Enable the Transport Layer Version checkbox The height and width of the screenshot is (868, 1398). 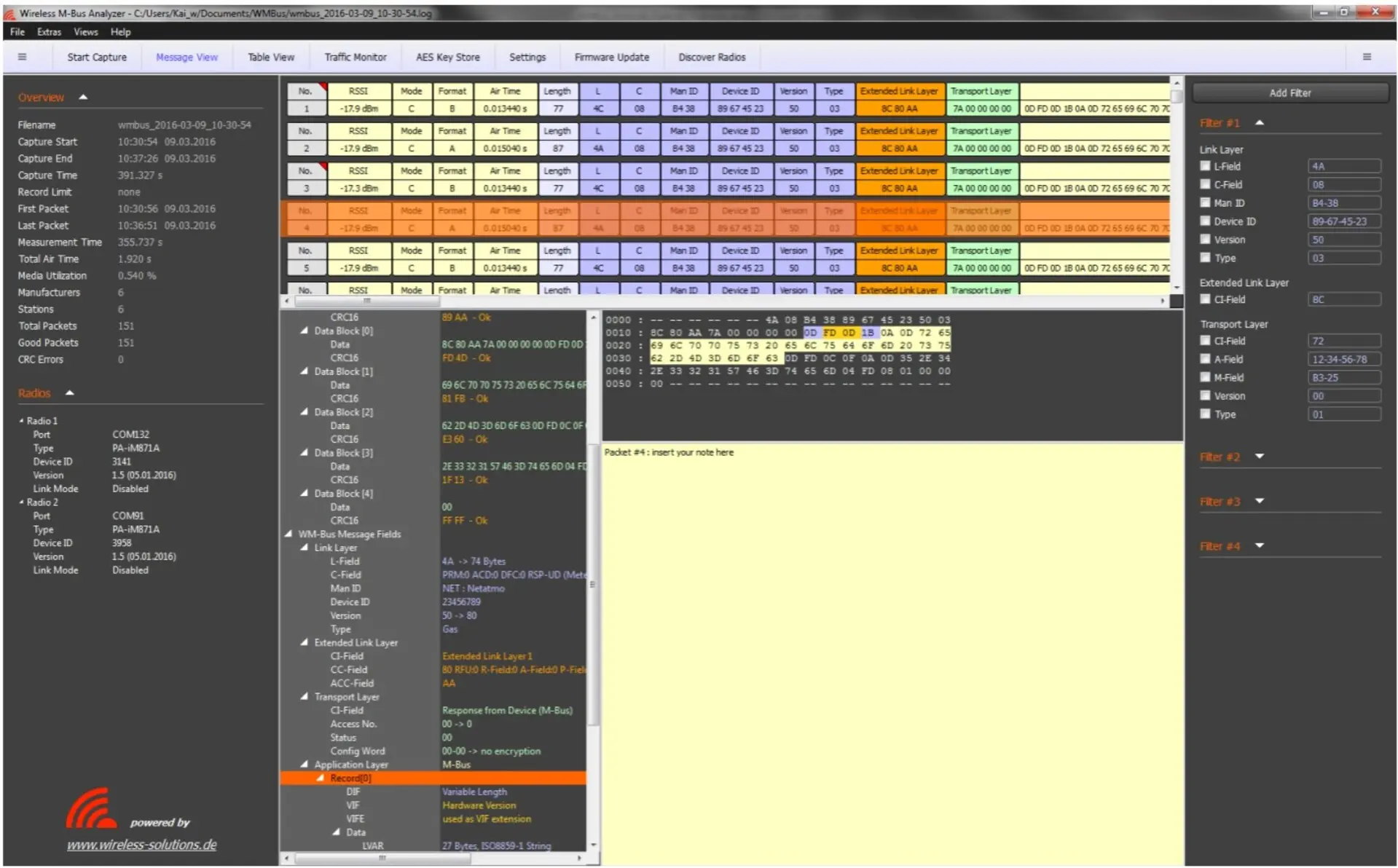coord(1205,395)
